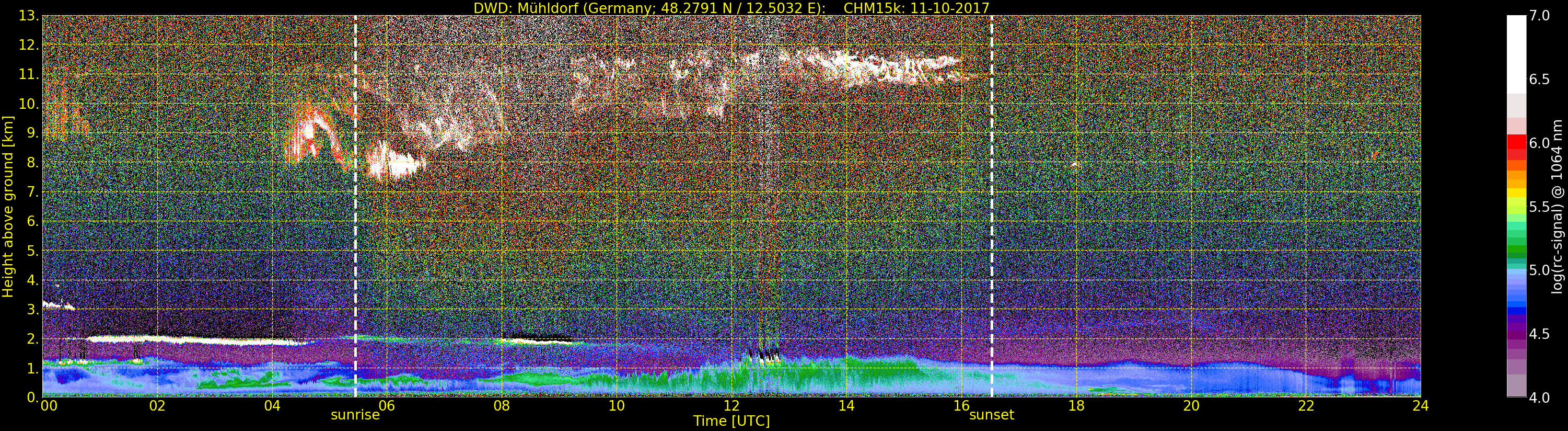Click the "5." height axis tick label
Image resolution: width=1568 pixels, height=431 pixels.
[x=32, y=251]
